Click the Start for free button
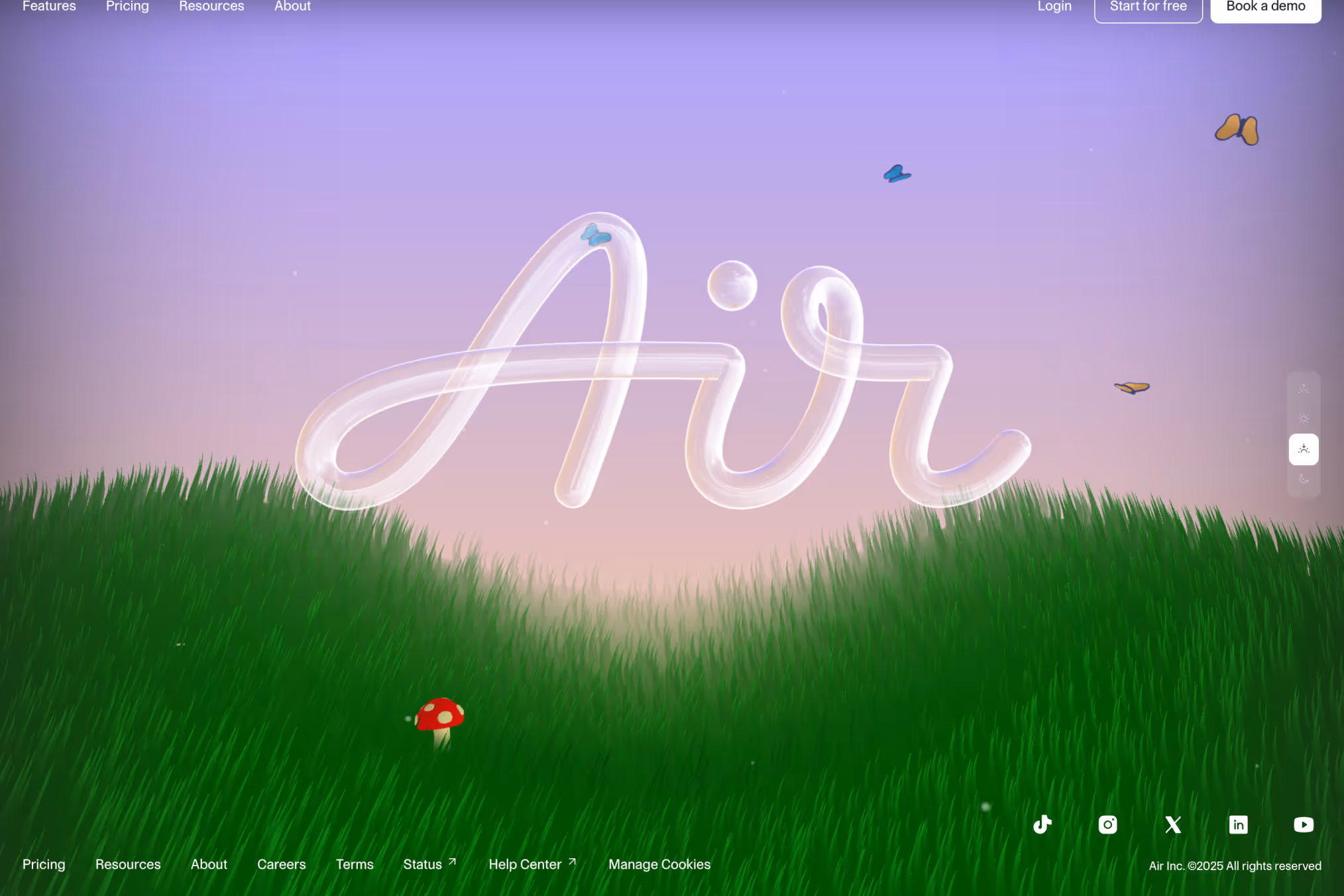The width and height of the screenshot is (1344, 896). [1148, 7]
